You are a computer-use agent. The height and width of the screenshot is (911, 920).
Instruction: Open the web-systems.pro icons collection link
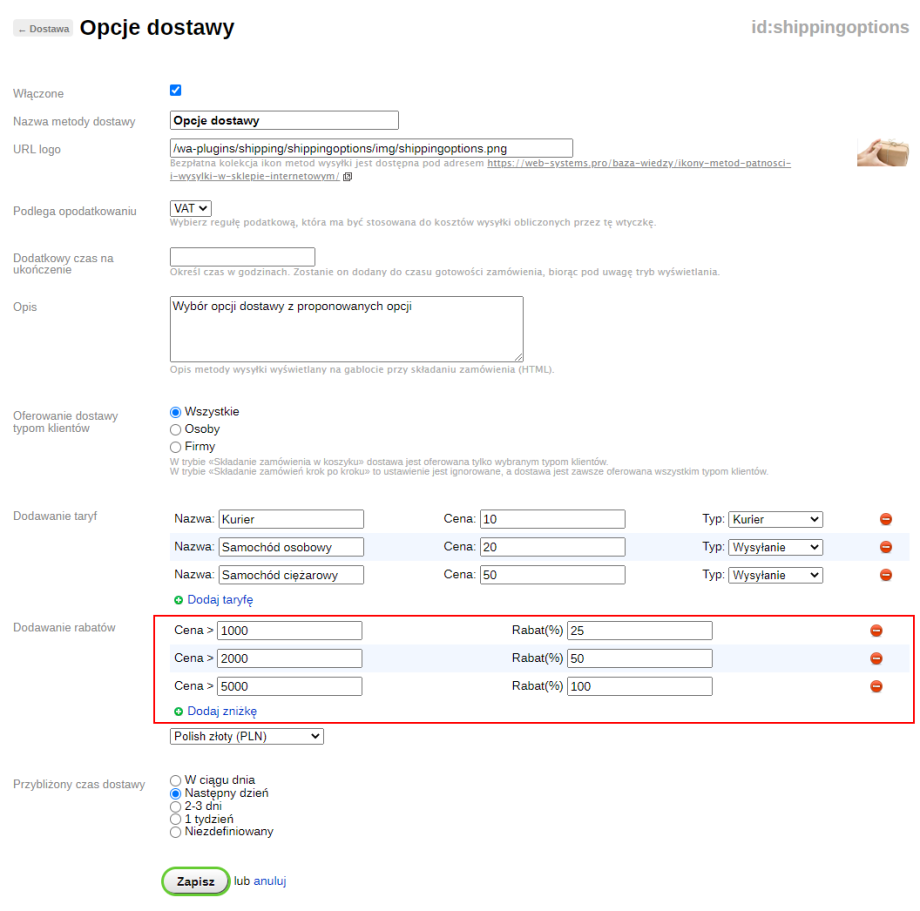pos(638,162)
